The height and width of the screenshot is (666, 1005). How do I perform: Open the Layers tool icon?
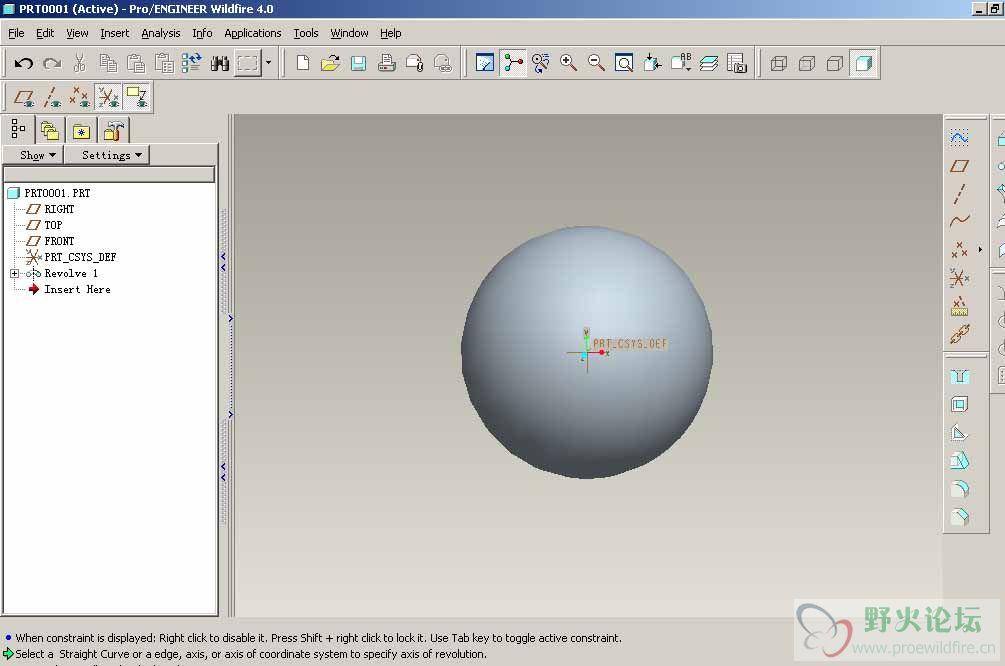pyautogui.click(x=709, y=63)
